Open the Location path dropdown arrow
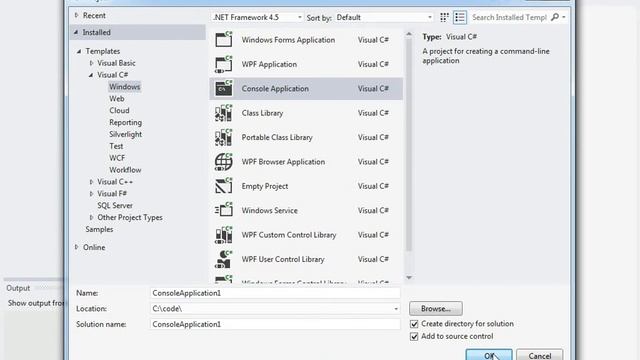Viewport: 640px width, 360px height. pos(396,309)
